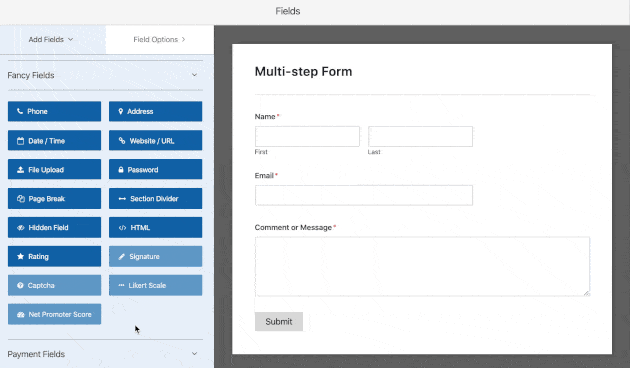
Task: Add the HTML field
Action: tap(155, 227)
